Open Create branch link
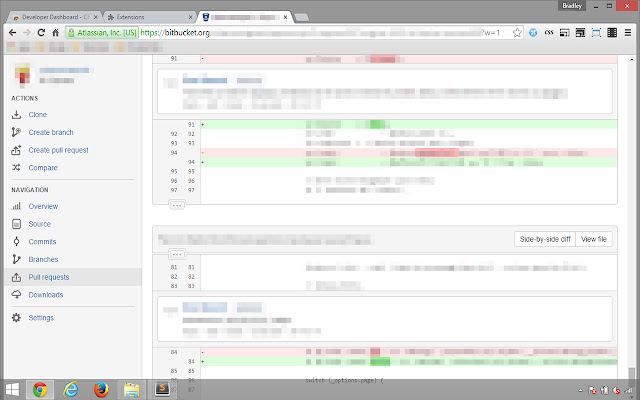Screen dimensions: 640x400 51,132
